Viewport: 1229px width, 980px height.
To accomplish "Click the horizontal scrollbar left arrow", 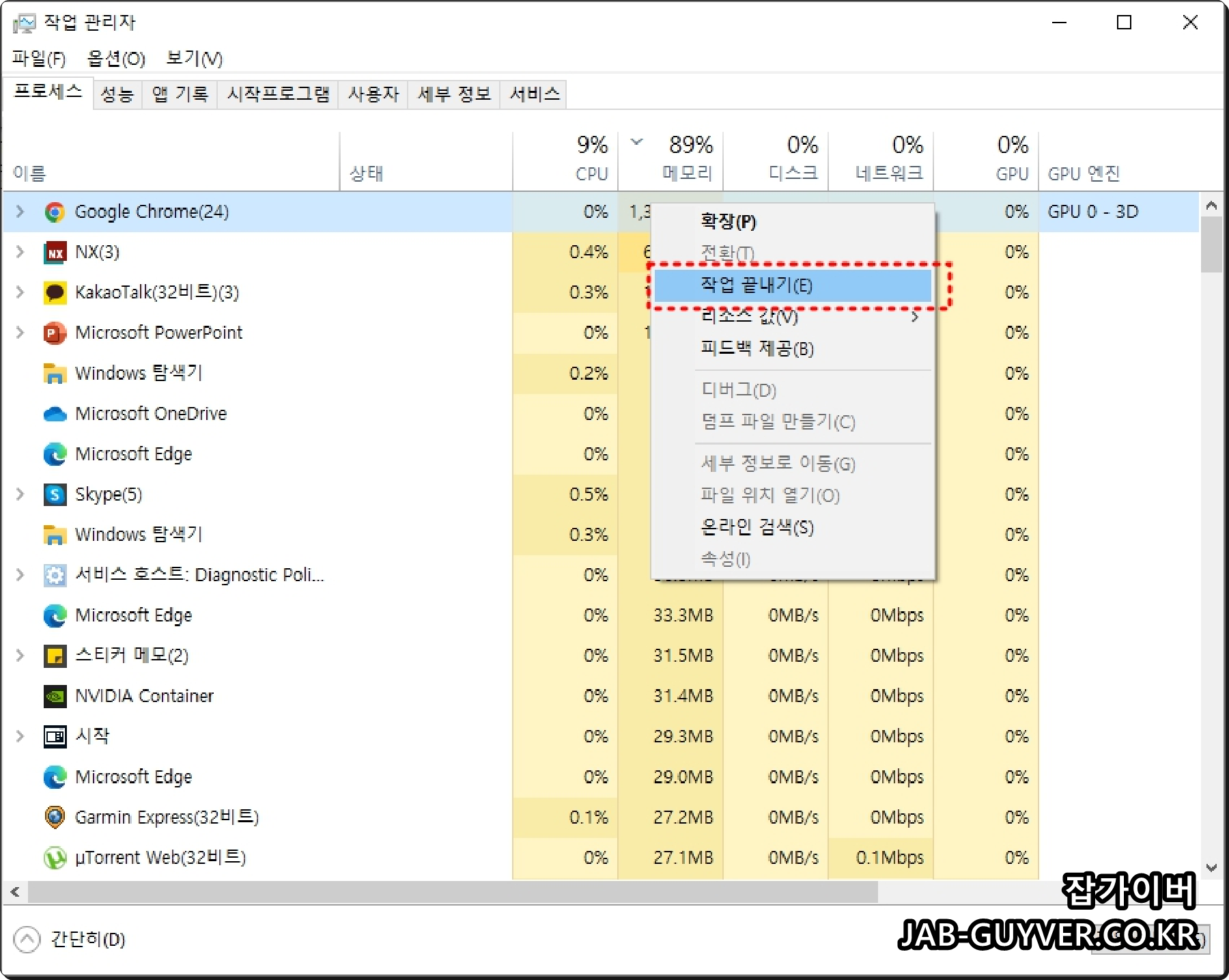I will point(15,892).
